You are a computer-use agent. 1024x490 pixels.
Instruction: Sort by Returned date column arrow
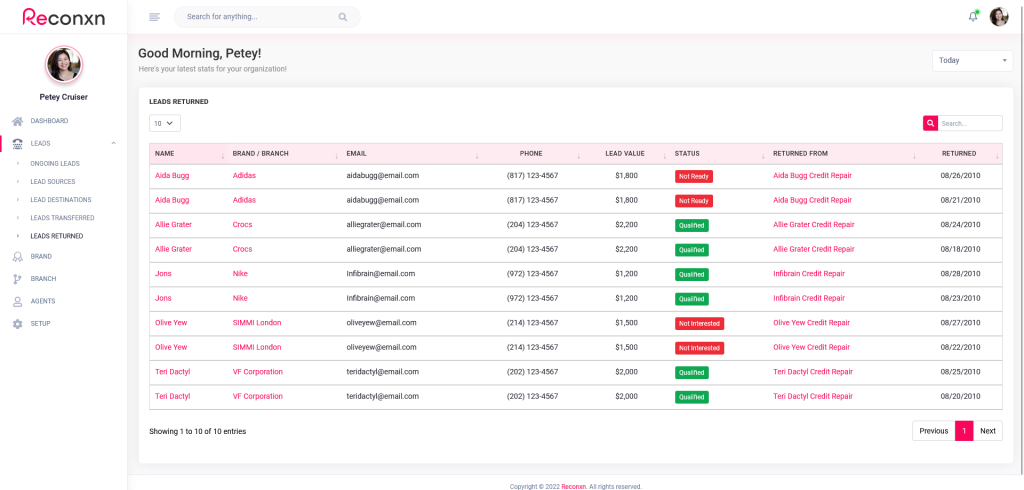[x=997, y=155]
